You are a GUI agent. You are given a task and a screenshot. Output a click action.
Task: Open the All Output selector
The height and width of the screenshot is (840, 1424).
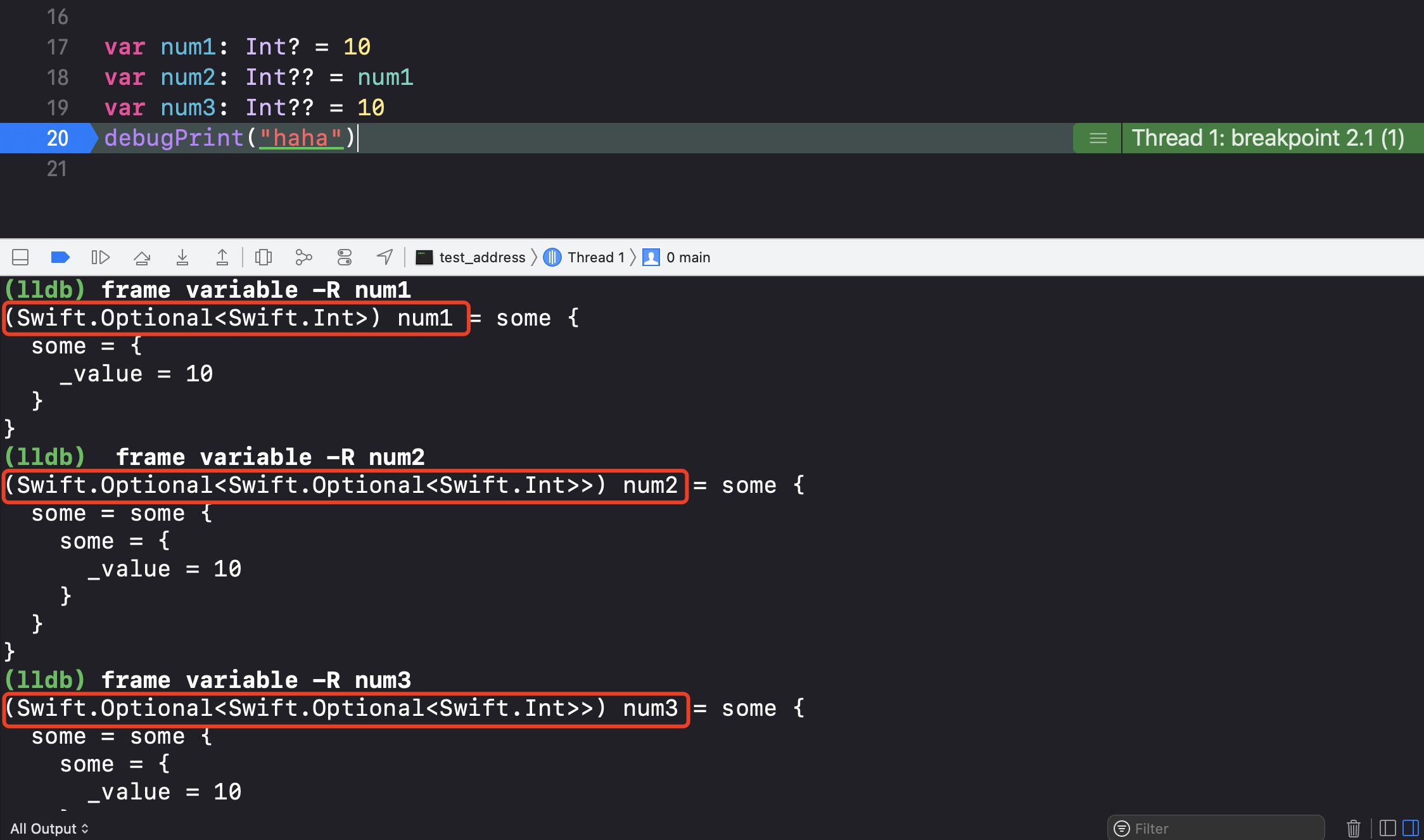point(49,829)
